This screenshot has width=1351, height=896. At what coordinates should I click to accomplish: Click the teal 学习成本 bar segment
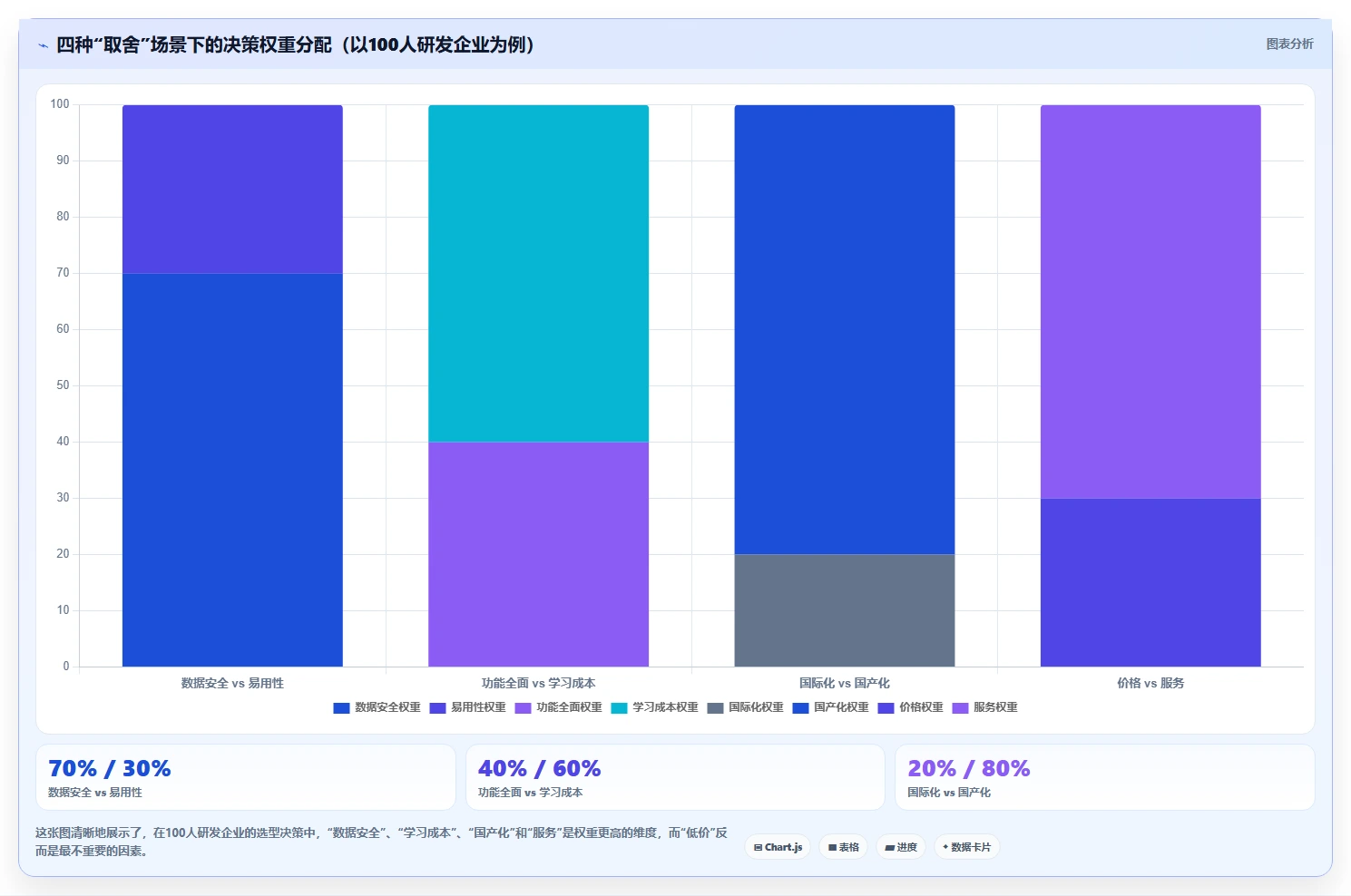538,273
